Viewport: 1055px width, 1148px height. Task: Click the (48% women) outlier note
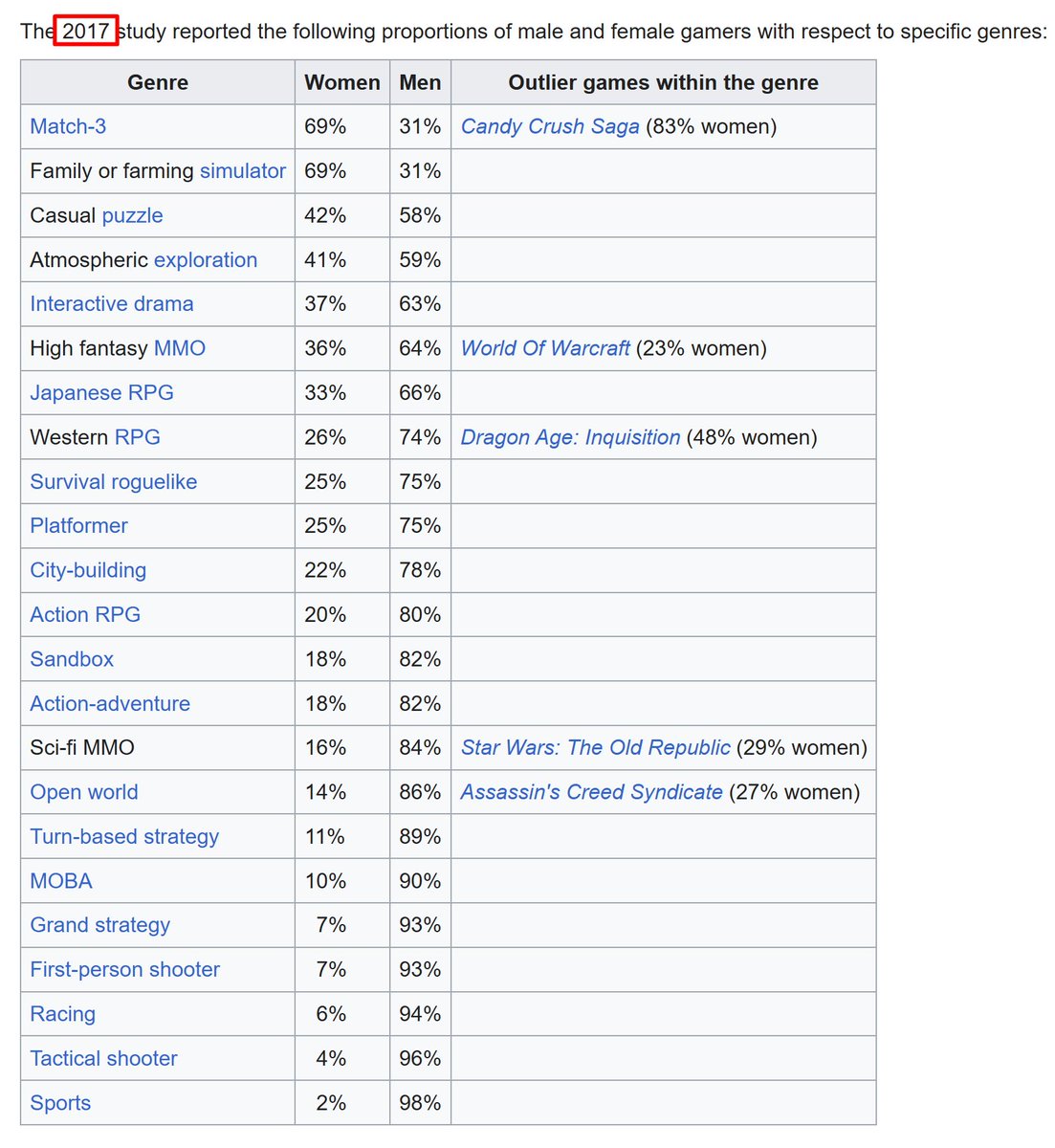click(x=753, y=437)
